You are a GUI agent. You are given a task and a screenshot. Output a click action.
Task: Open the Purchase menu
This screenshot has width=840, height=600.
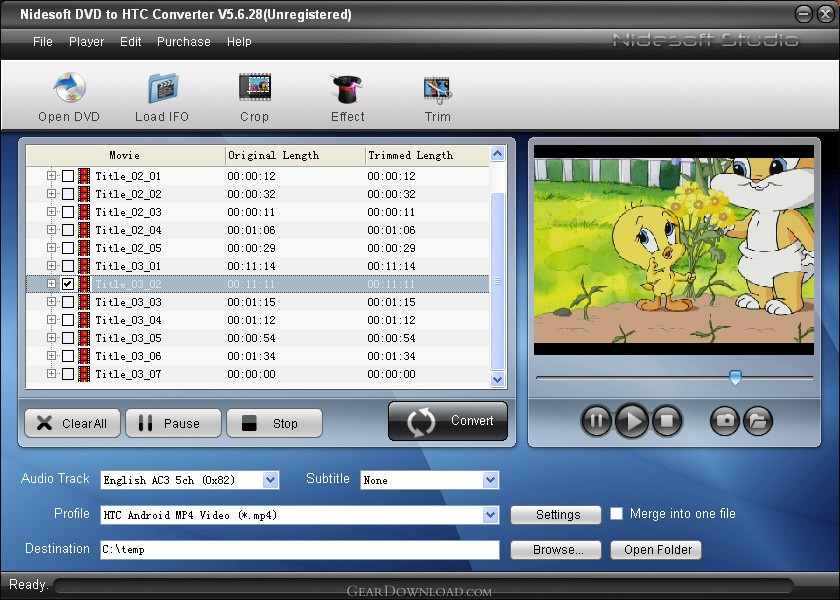[184, 42]
